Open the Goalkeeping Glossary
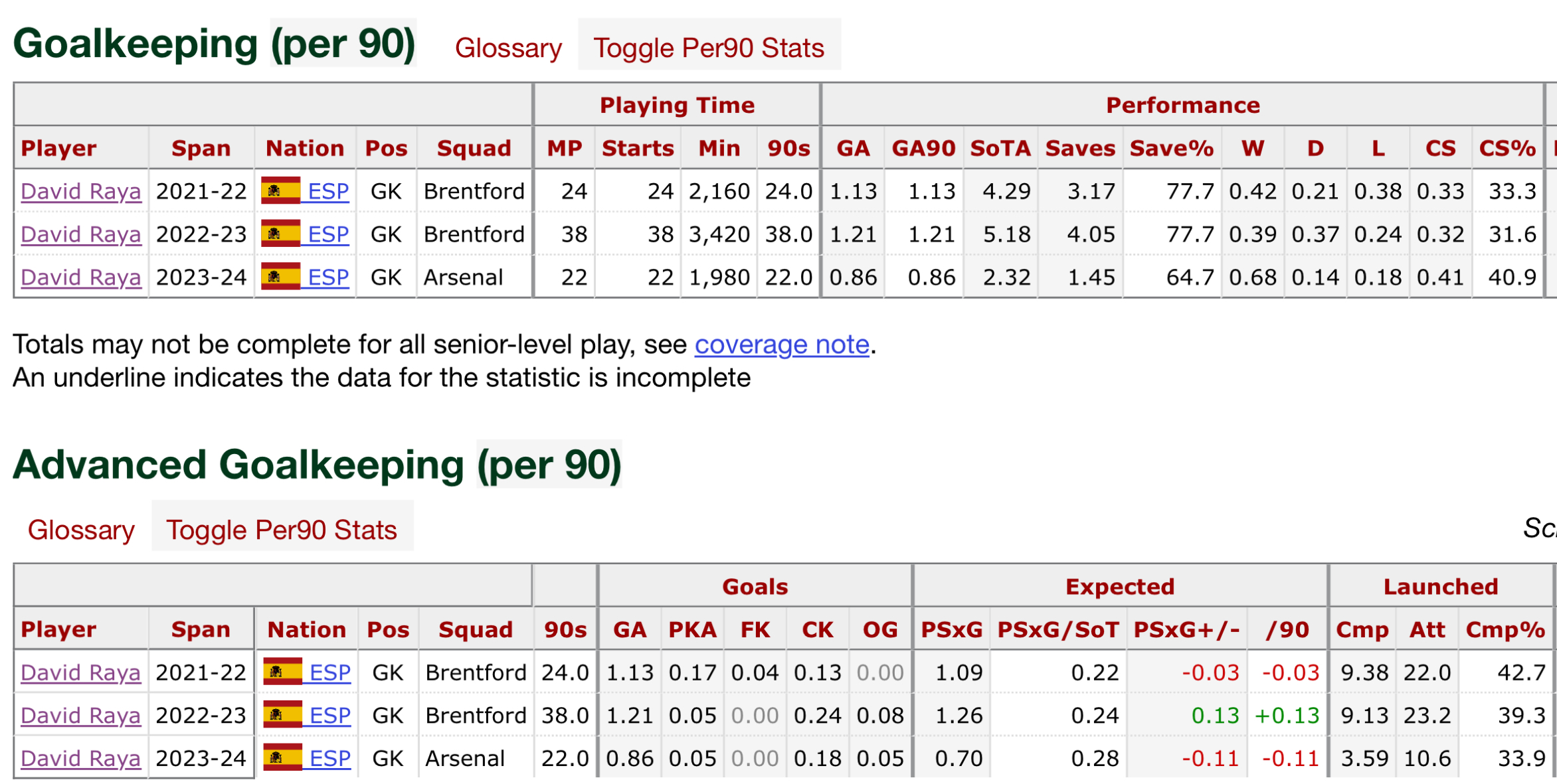1557x784 pixels. click(x=508, y=48)
